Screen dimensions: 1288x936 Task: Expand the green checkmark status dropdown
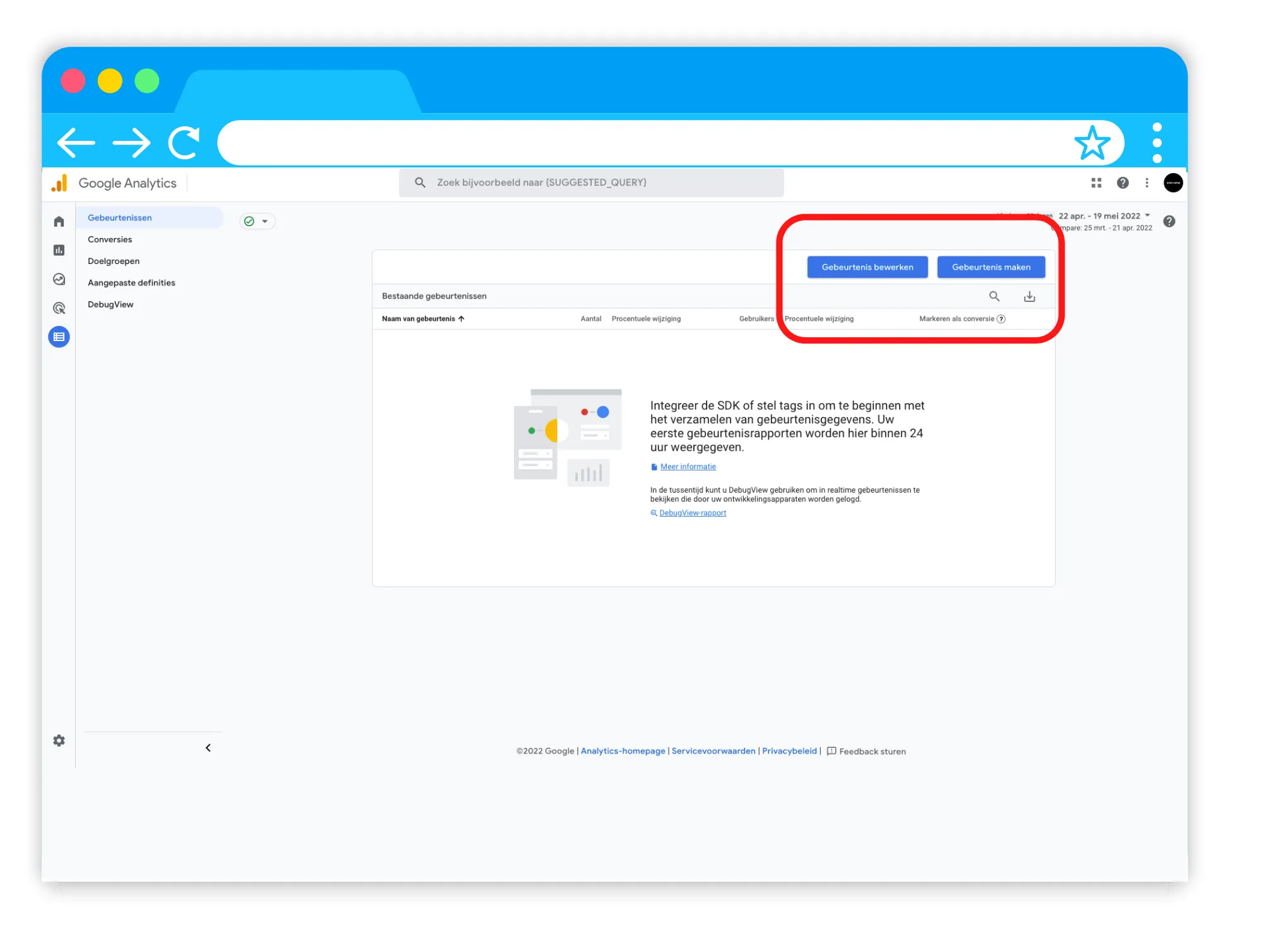[257, 221]
